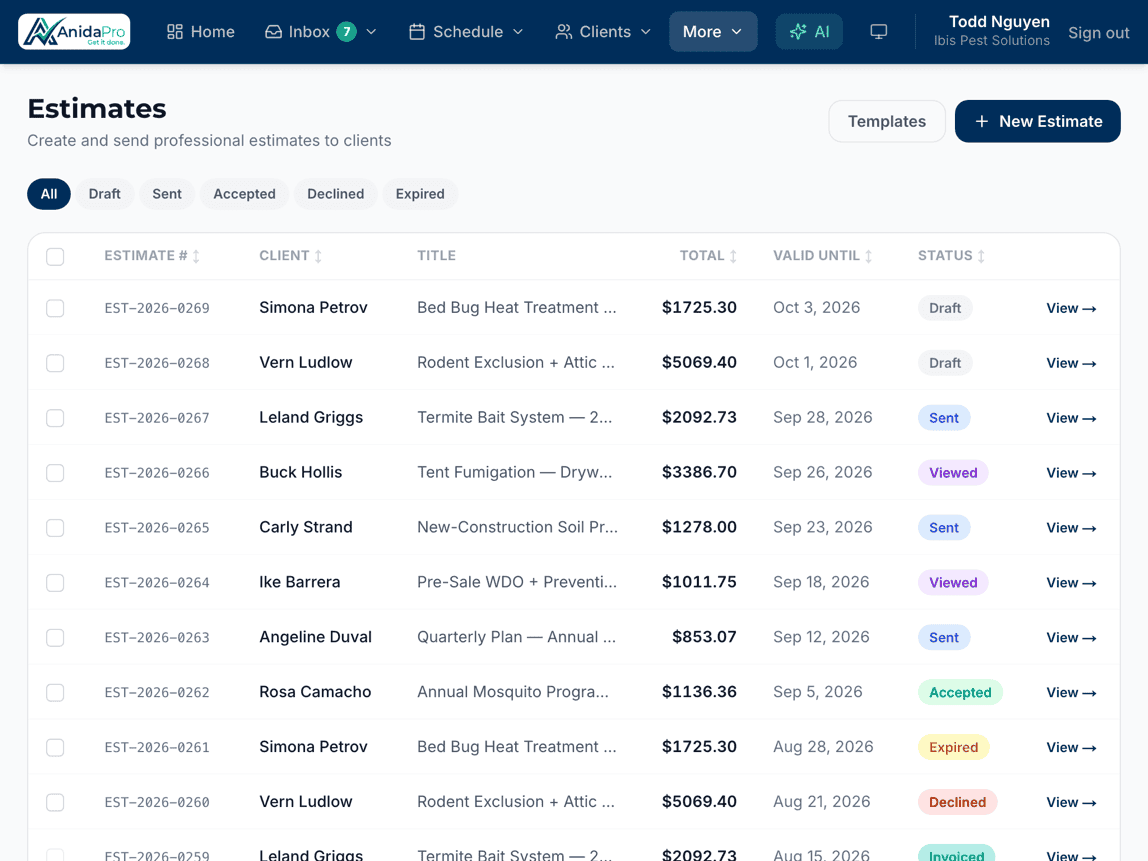Filter estimates by Declined tab
This screenshot has height=861, width=1148.
click(x=335, y=194)
